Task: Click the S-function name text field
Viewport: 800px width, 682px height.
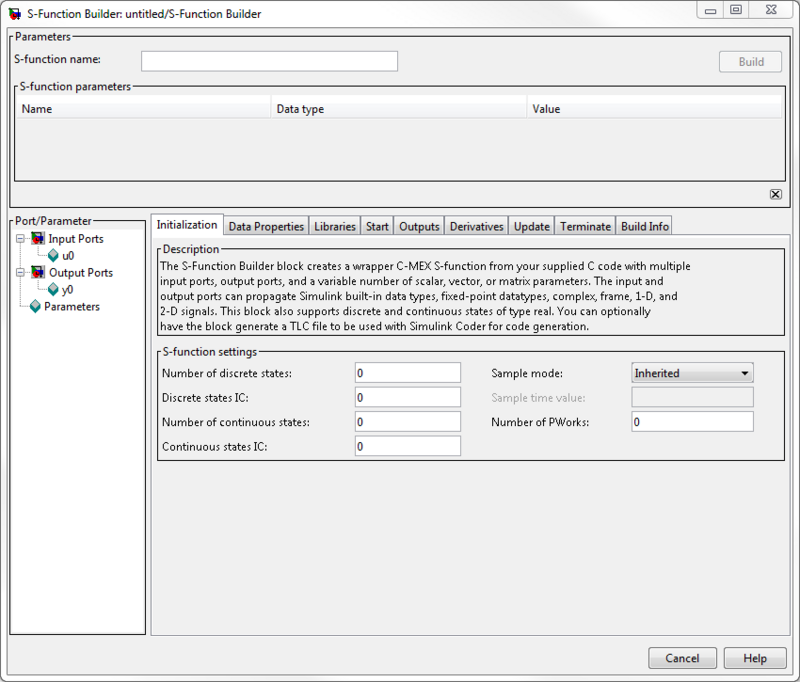Action: 269,61
